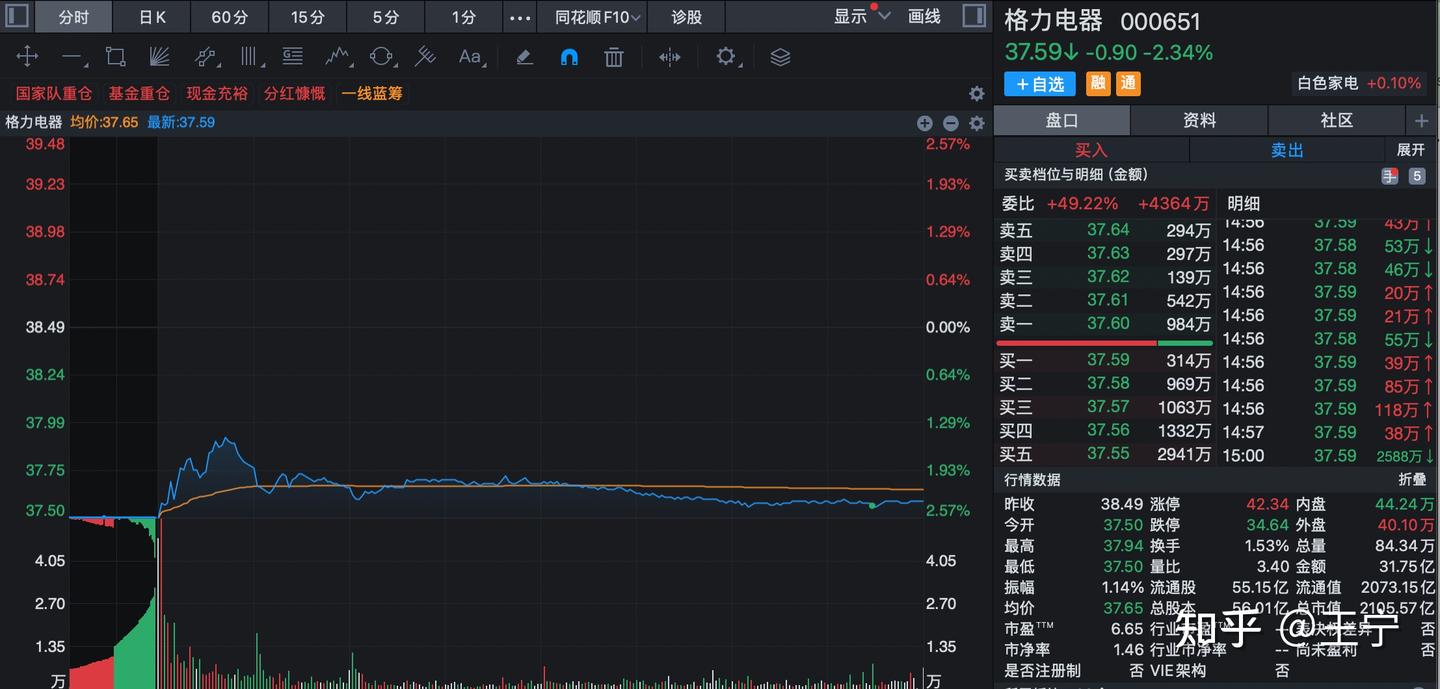Open chart settings gear next to minus icon
Screen dimensions: 1440x689
[977, 123]
